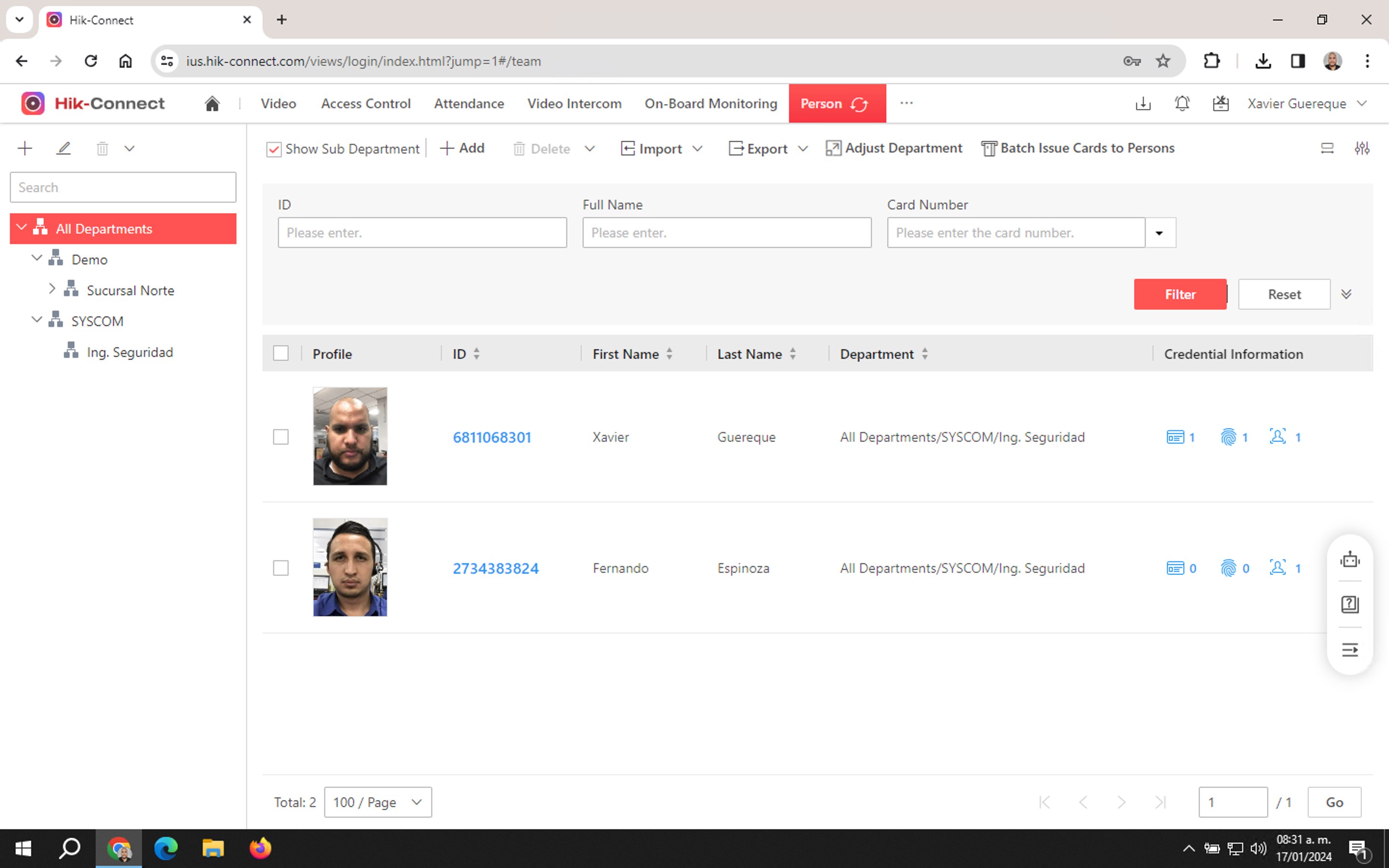Viewport: 1389px width, 868px height.
Task: Click the edit department pencil icon
Action: click(64, 149)
